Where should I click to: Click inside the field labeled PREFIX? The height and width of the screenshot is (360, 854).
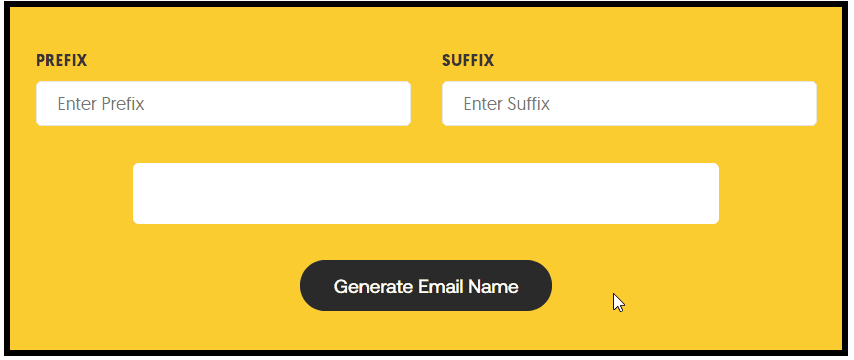click(x=223, y=103)
